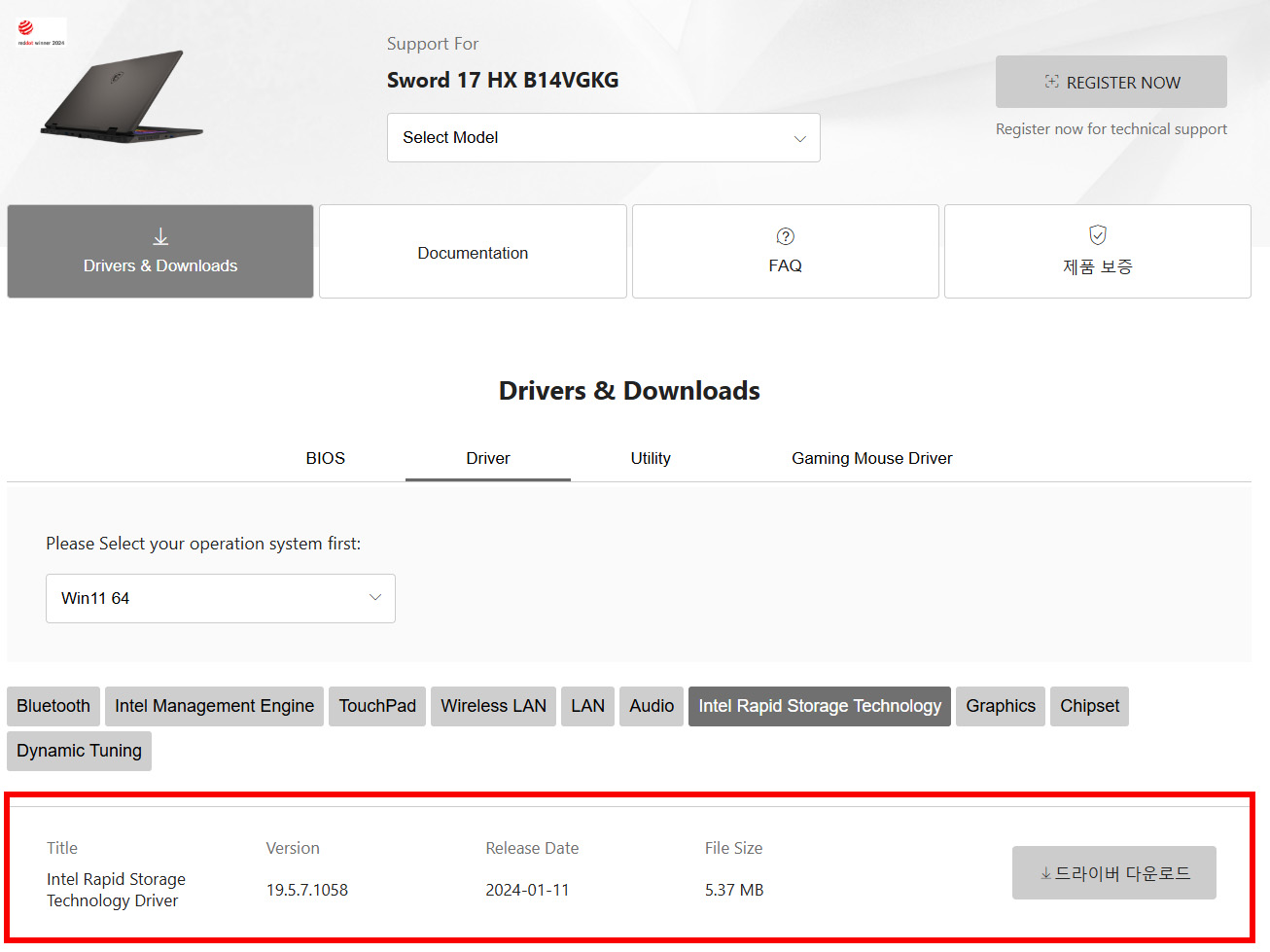Switch to the Gaming Mouse Driver tab
This screenshot has height=952, width=1270.
871,458
